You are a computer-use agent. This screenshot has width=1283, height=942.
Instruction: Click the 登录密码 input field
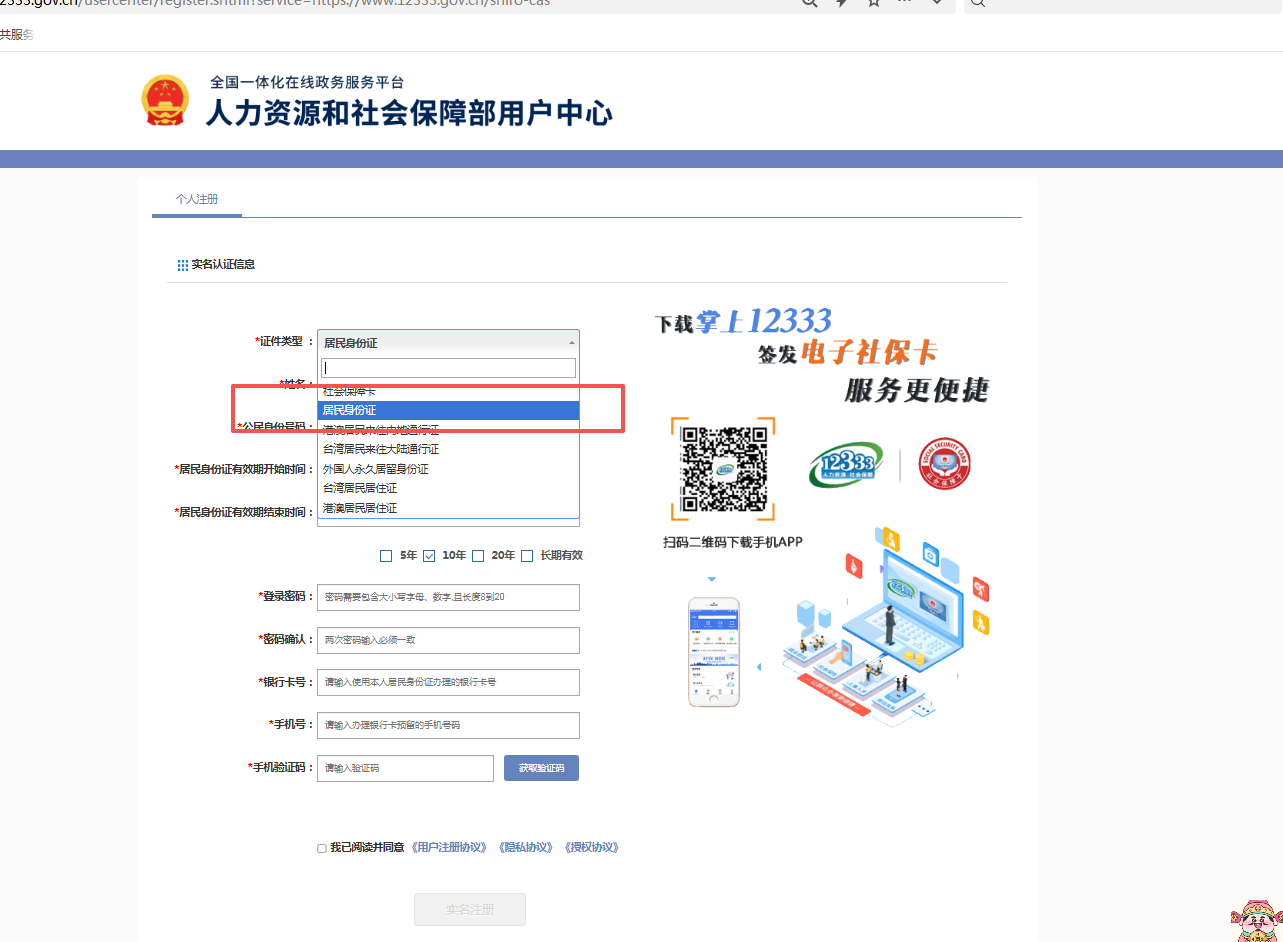pyautogui.click(x=448, y=597)
